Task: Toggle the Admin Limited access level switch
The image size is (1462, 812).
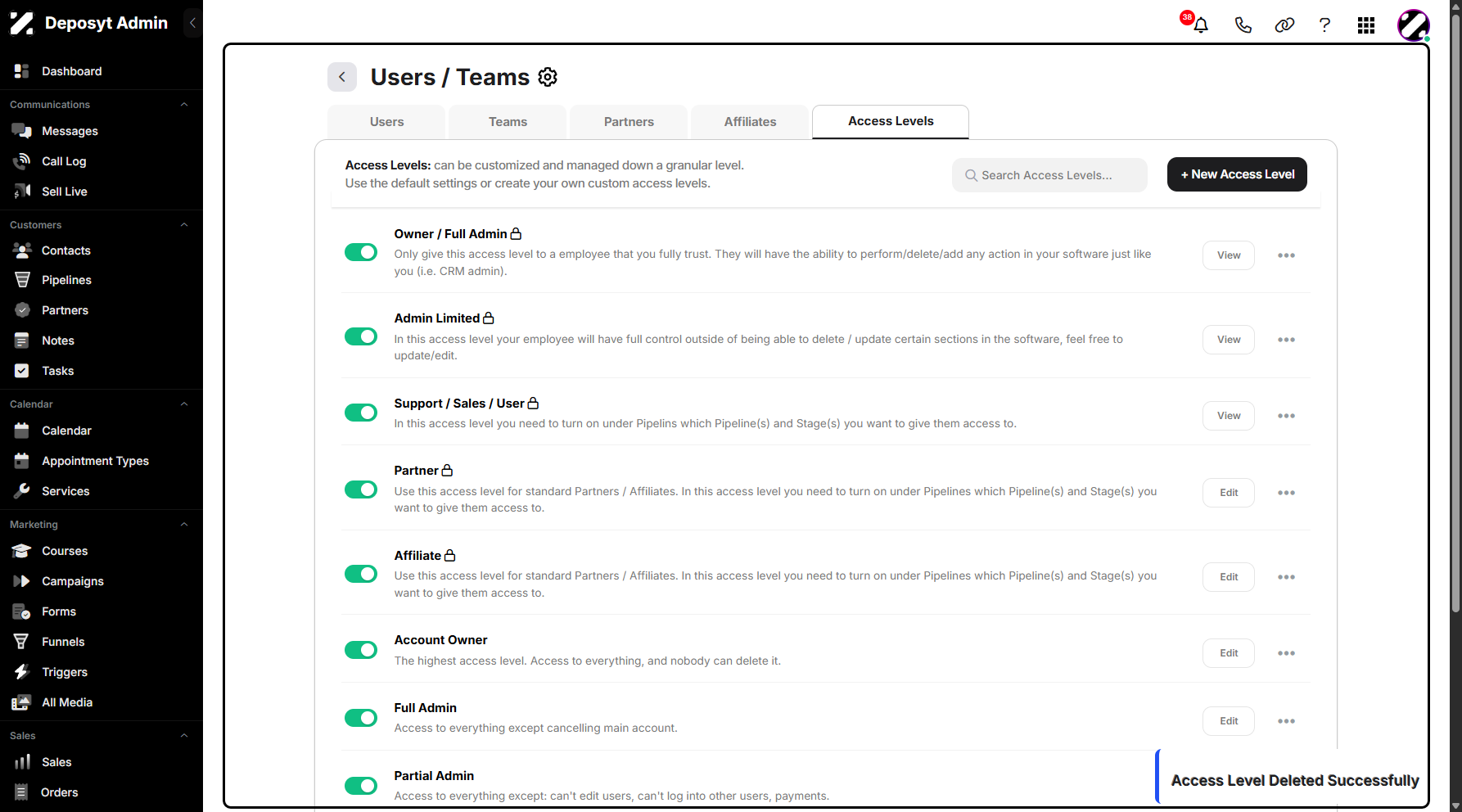Action: [361, 336]
